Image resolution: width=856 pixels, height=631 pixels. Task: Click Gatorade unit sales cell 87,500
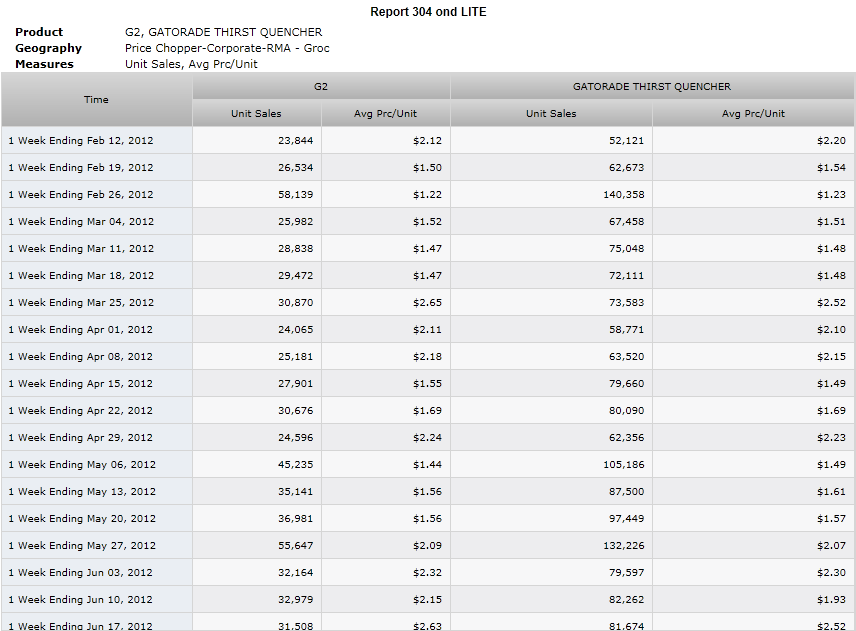(551, 492)
